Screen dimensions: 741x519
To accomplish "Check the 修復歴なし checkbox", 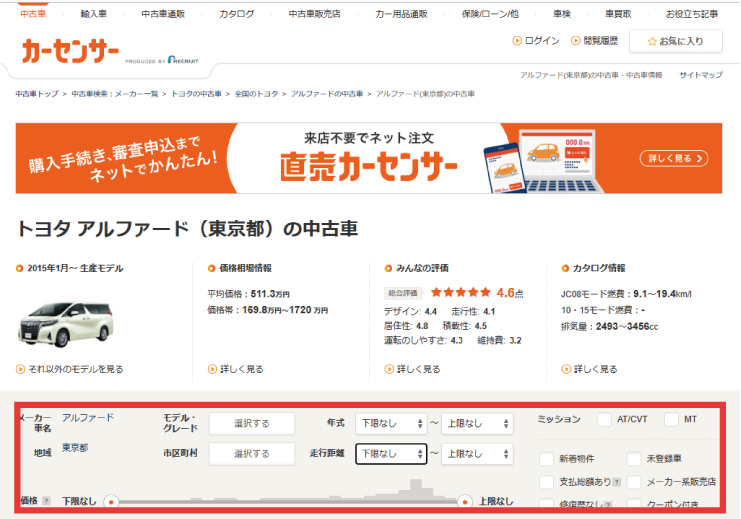I will (546, 504).
